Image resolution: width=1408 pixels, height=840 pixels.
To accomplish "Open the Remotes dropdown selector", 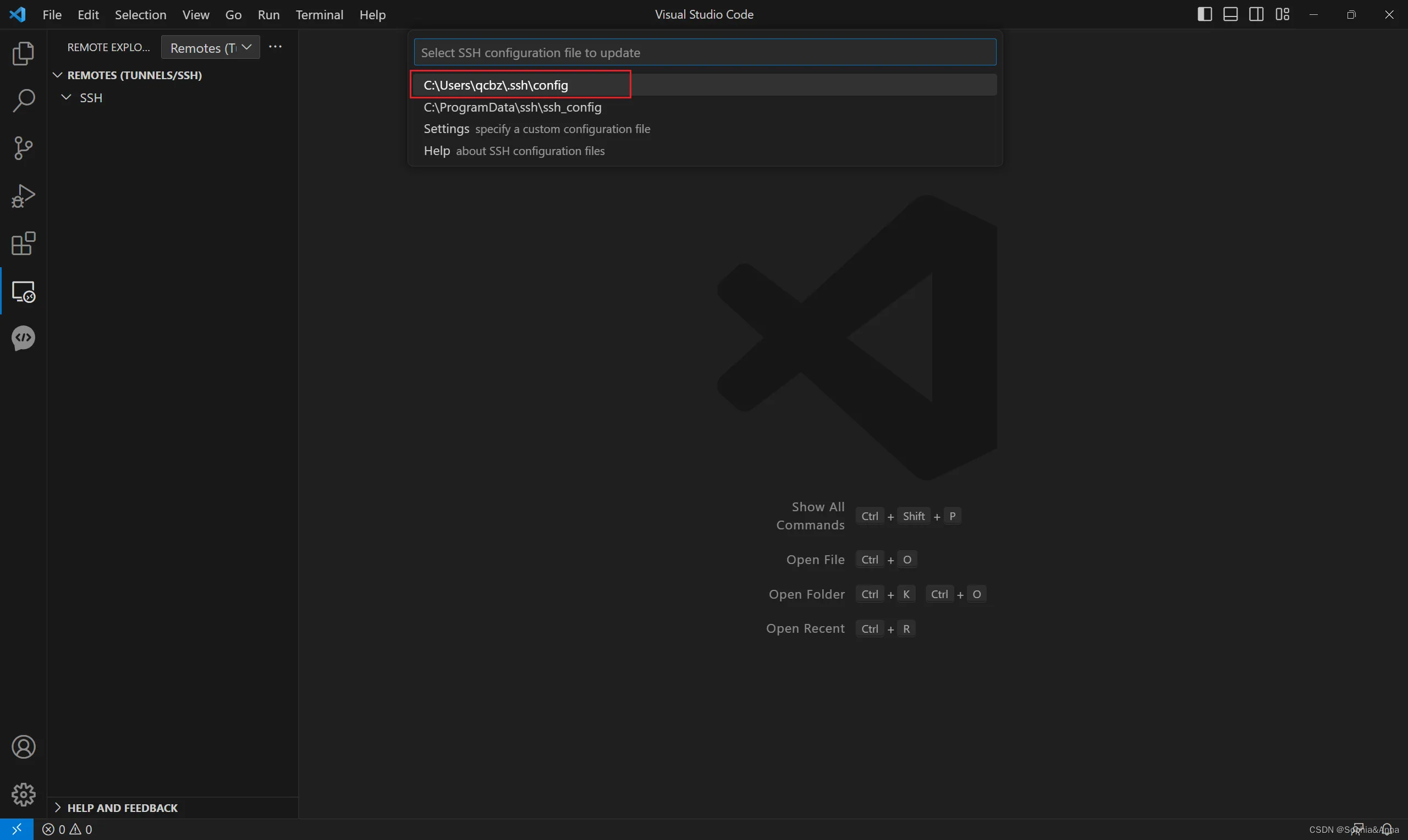I will pos(210,47).
